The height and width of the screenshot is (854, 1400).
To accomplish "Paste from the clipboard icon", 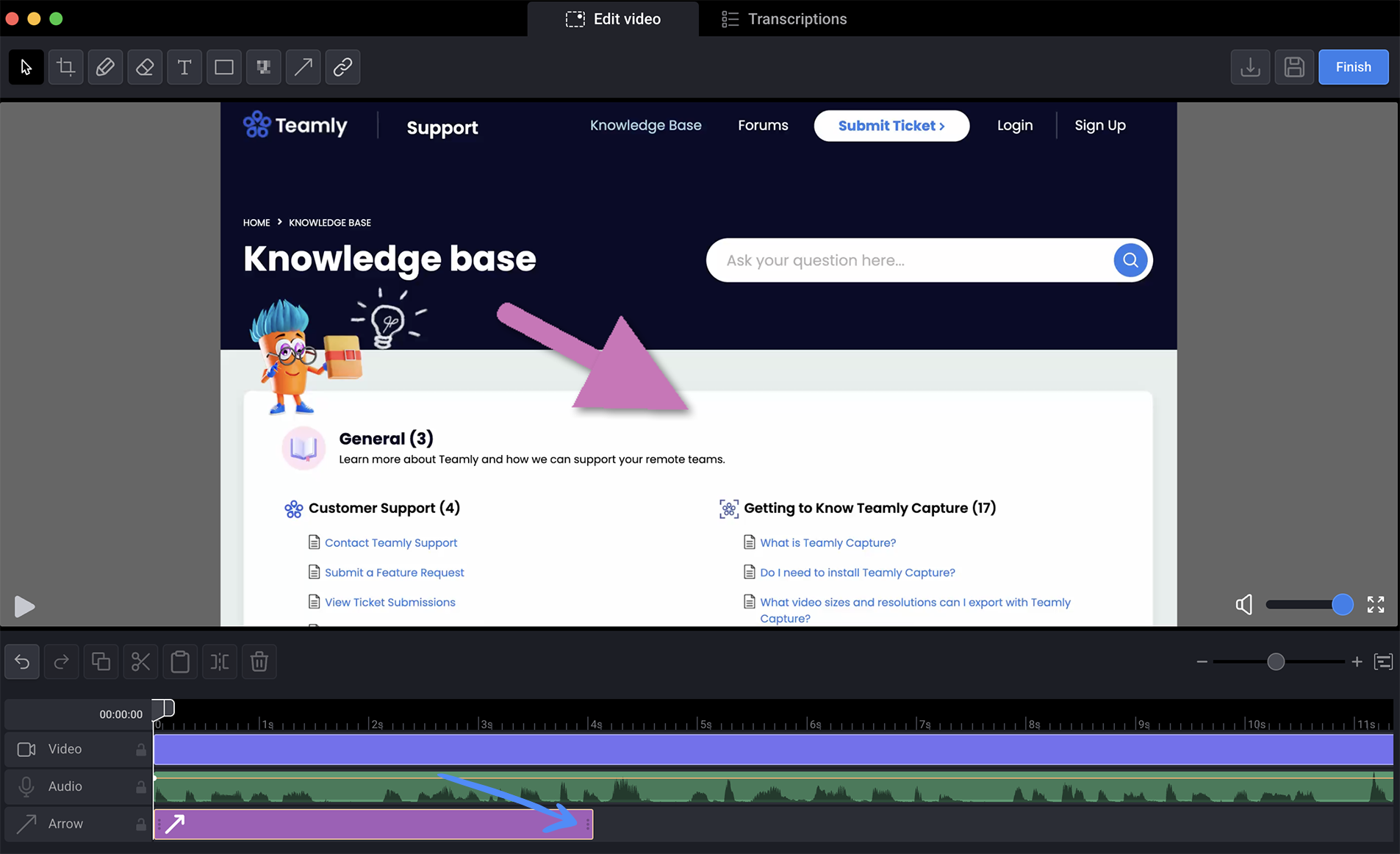I will click(180, 661).
